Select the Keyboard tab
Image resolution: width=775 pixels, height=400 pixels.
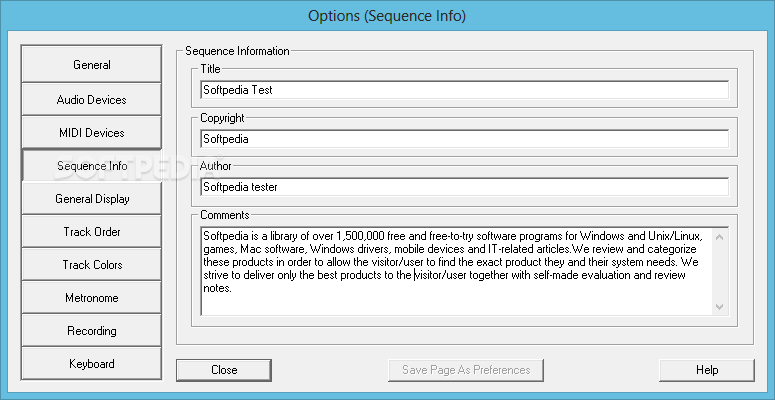[x=91, y=363]
